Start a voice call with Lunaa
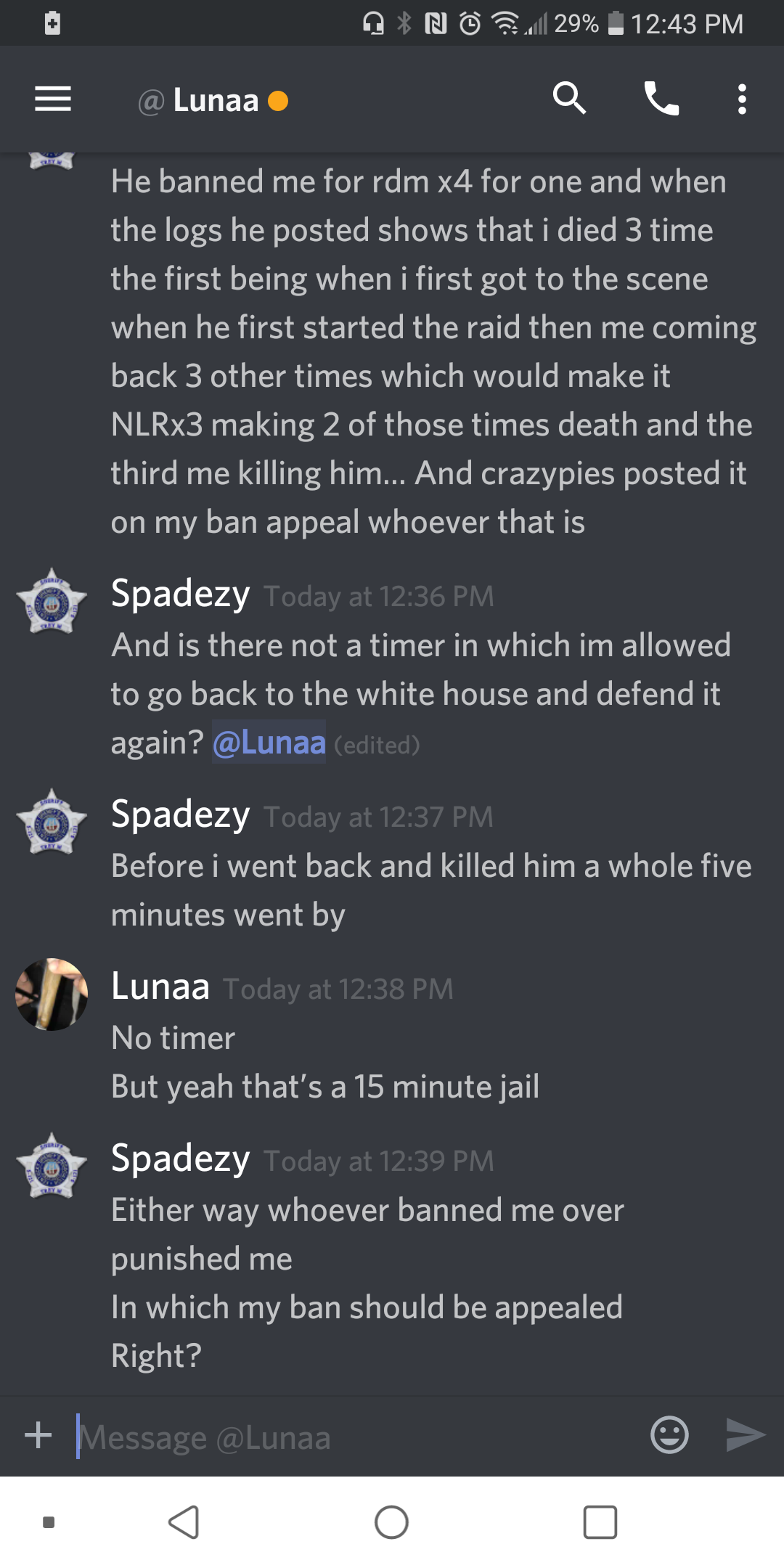The image size is (784, 1568). click(661, 99)
